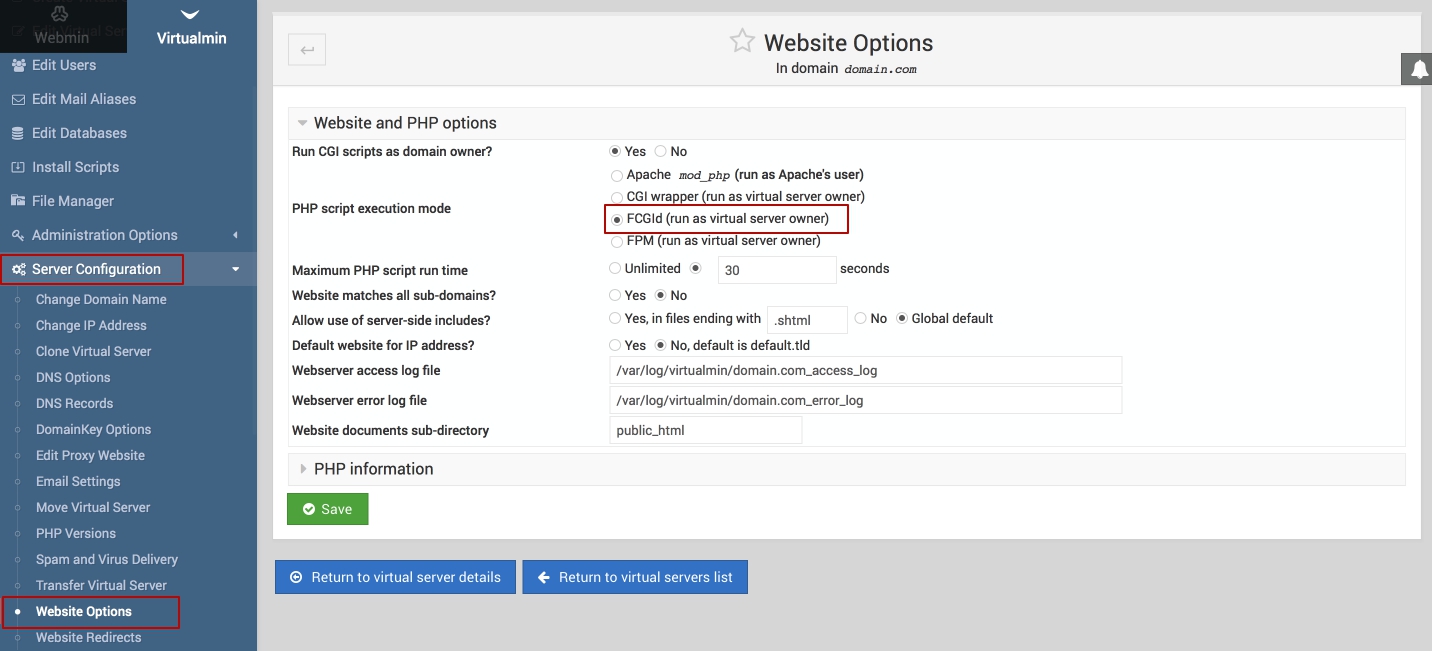Click the Edit Mail Aliases envelope icon
Viewport: 1432px width, 651px height.
point(18,99)
